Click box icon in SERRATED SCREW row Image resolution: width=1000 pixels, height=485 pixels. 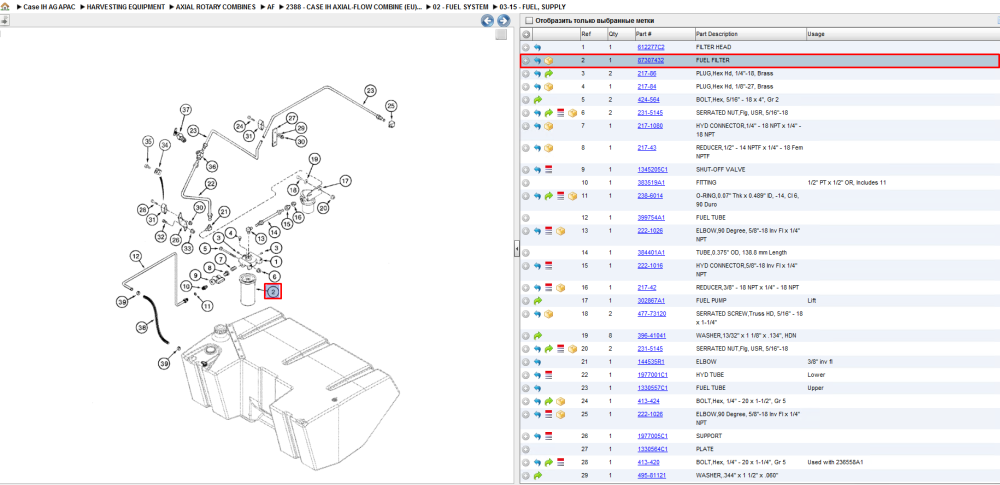pyautogui.click(x=548, y=314)
